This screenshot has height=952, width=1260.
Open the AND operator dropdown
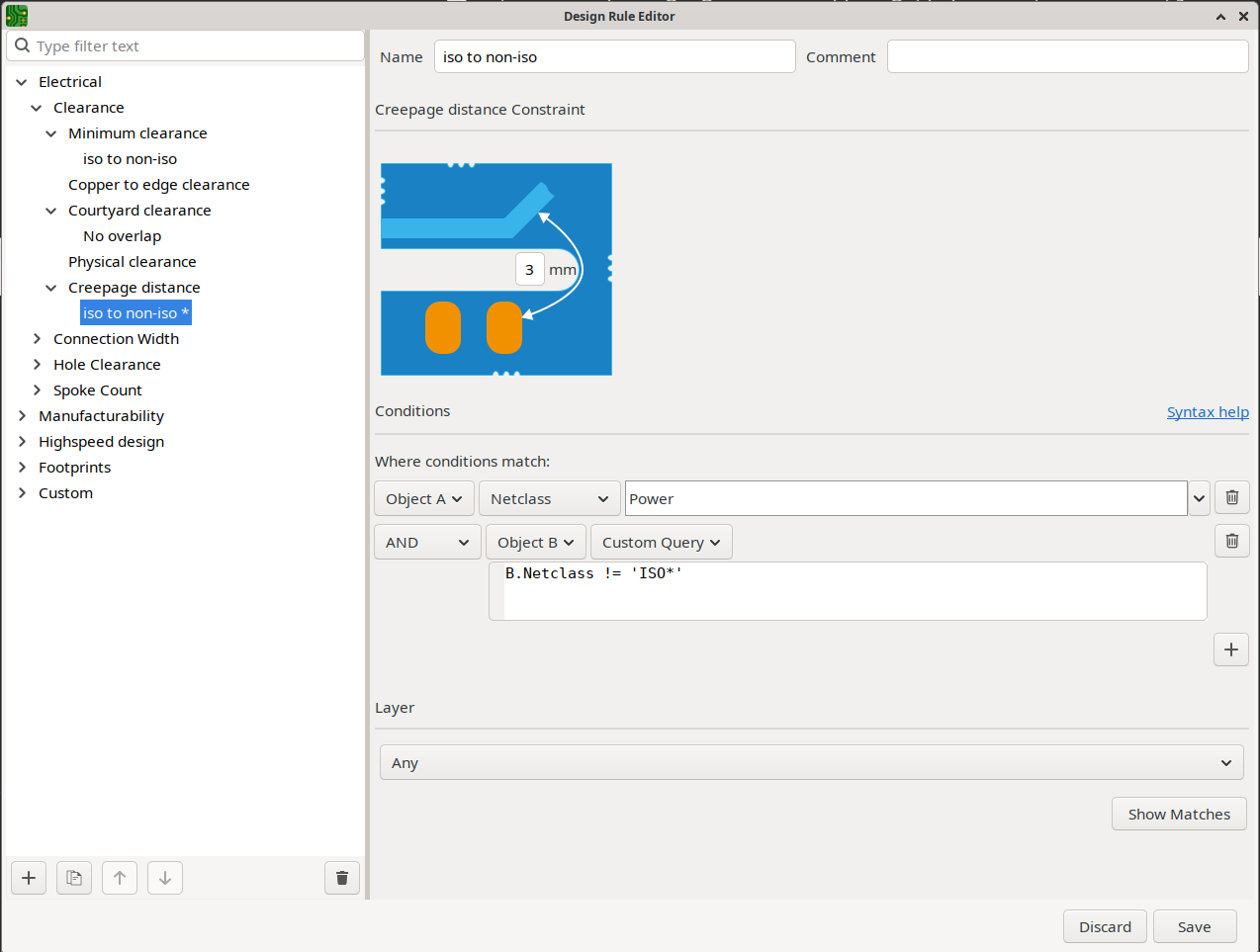[x=427, y=542]
